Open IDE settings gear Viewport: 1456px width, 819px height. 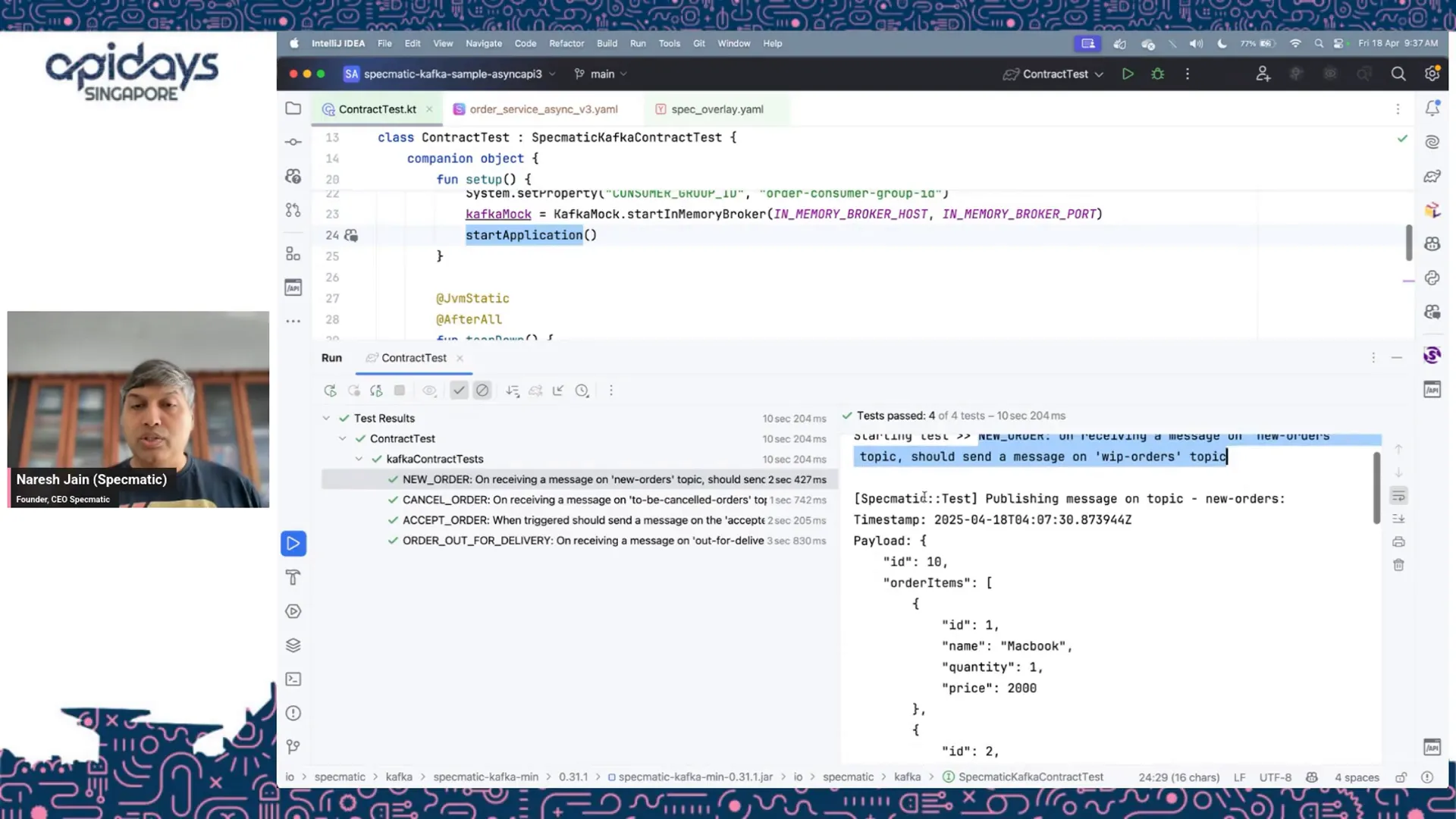pos(1432,74)
